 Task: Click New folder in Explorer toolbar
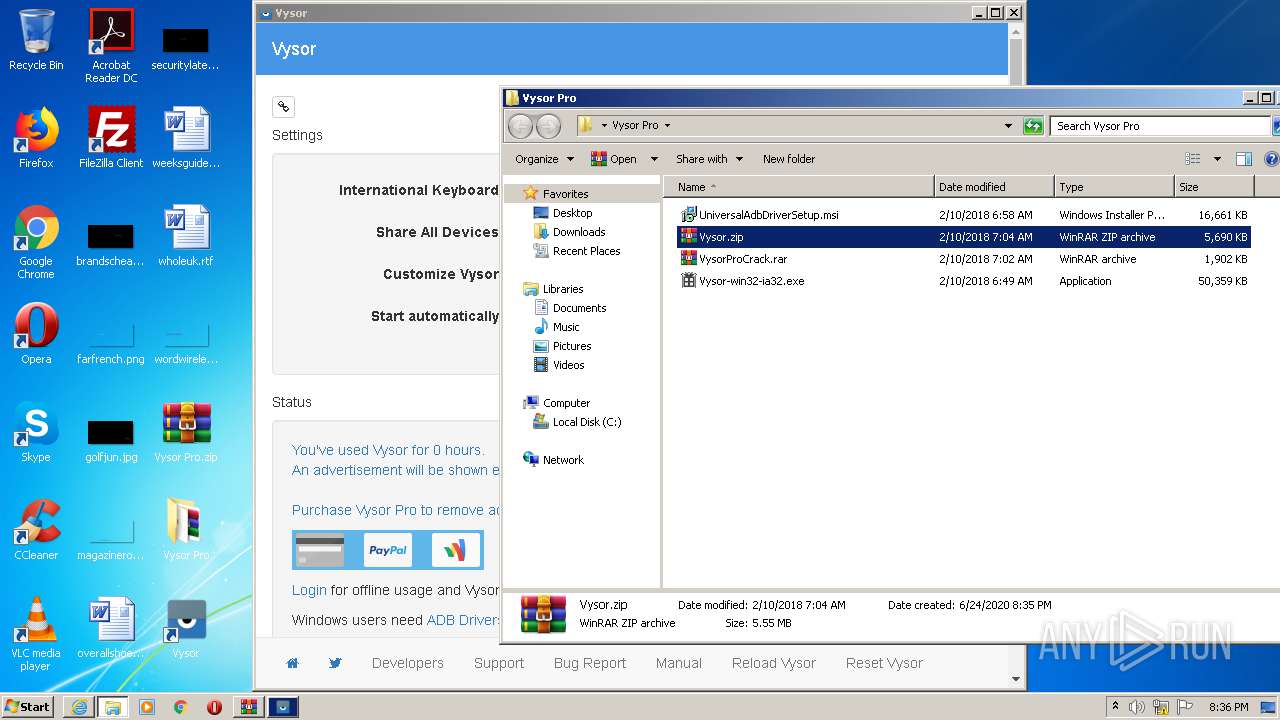pyautogui.click(x=789, y=159)
